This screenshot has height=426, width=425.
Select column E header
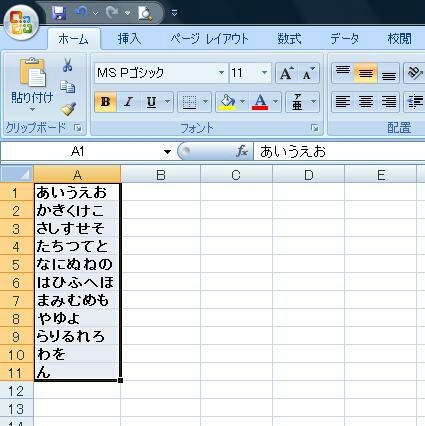click(x=381, y=174)
